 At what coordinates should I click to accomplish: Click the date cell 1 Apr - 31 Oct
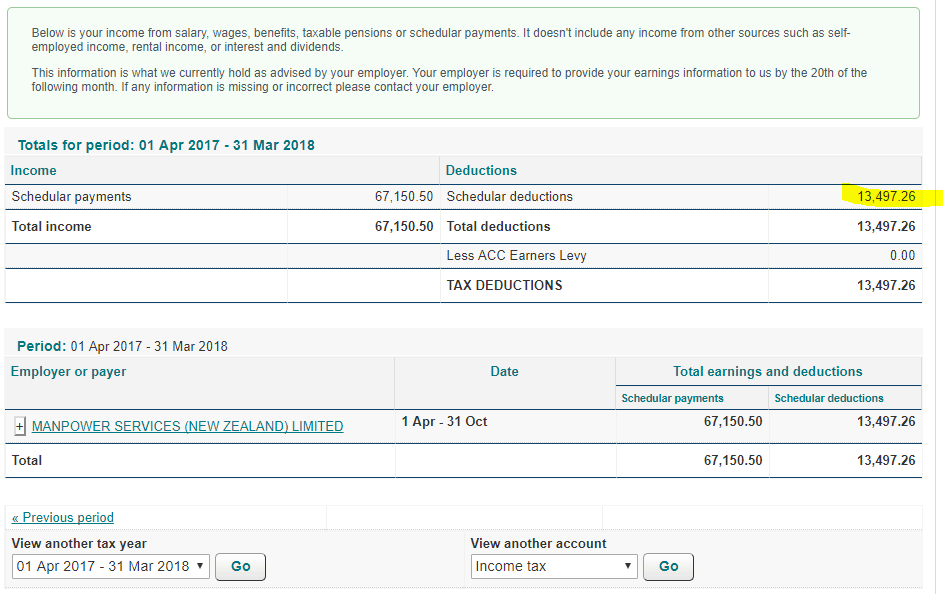tap(444, 421)
